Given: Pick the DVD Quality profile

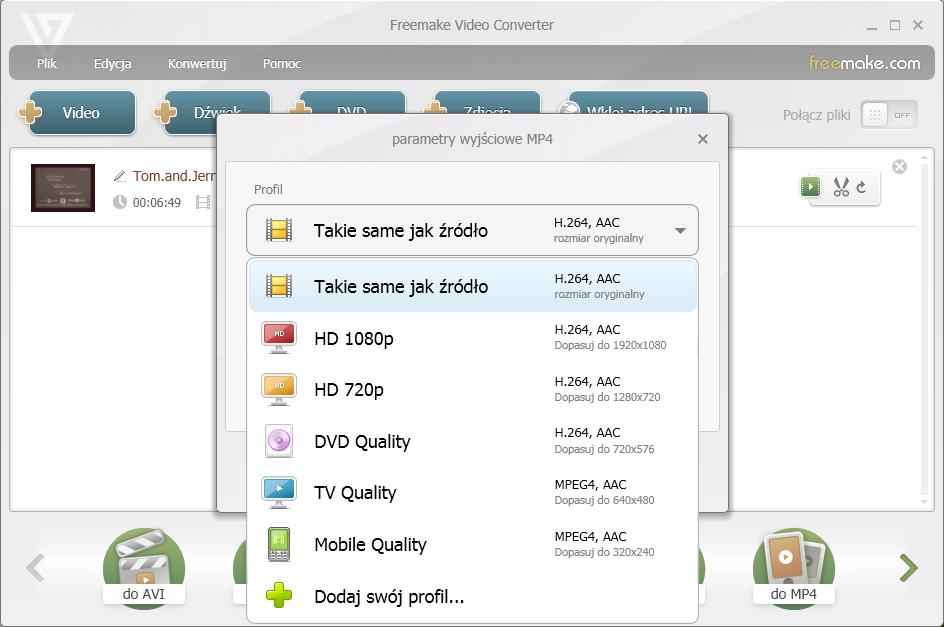Looking at the screenshot, I should pos(472,441).
